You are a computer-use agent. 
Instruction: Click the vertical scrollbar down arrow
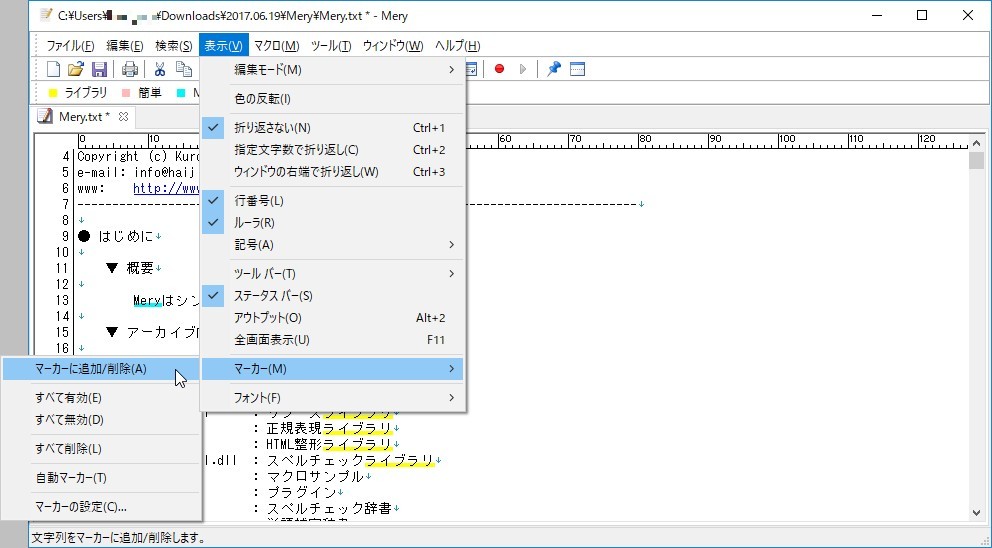(x=976, y=513)
